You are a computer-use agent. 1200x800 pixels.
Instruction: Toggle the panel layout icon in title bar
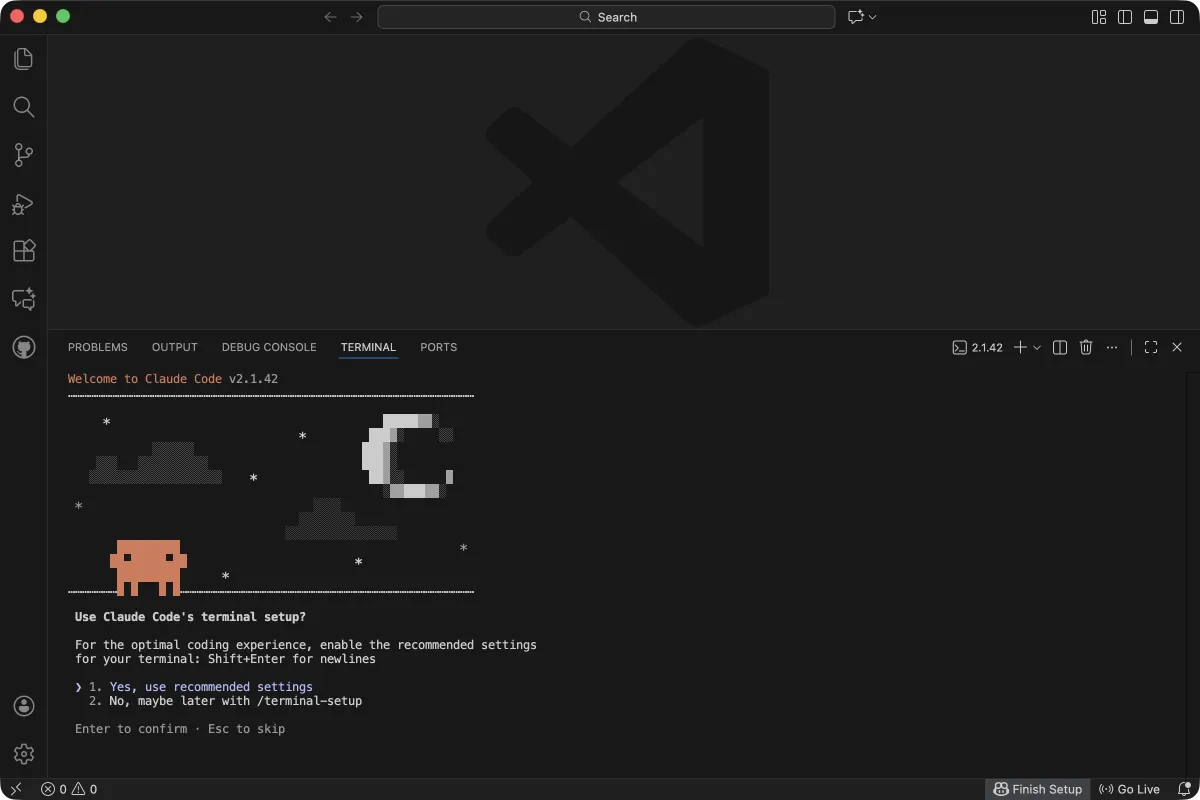(1150, 17)
